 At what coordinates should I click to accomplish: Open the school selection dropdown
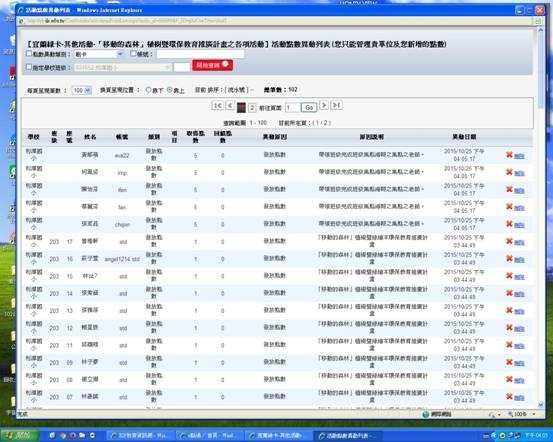coord(123,67)
